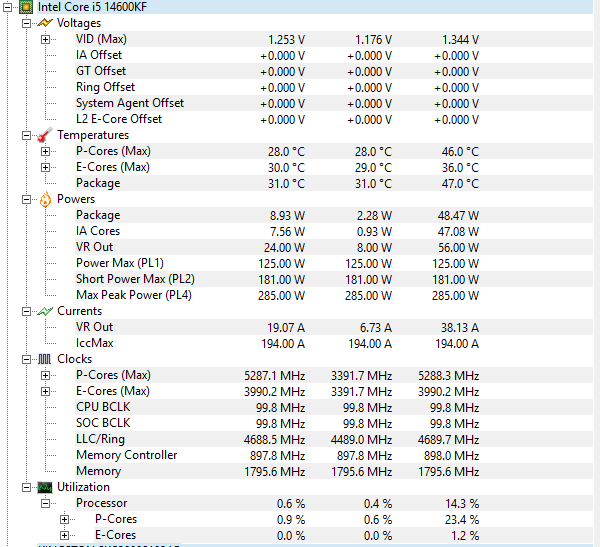
Task: Click the Voltages section lightning icon
Action: point(45,23)
